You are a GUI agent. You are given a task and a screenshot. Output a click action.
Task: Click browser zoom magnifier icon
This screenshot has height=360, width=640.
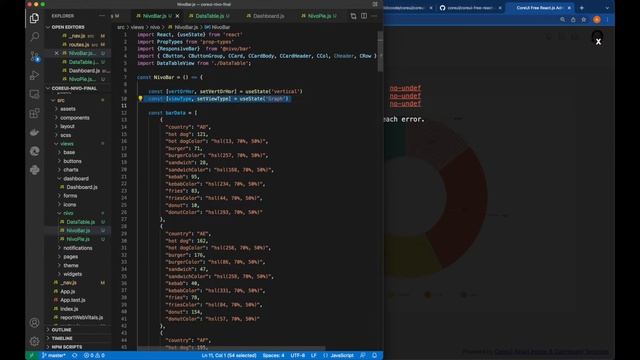coord(562,20)
